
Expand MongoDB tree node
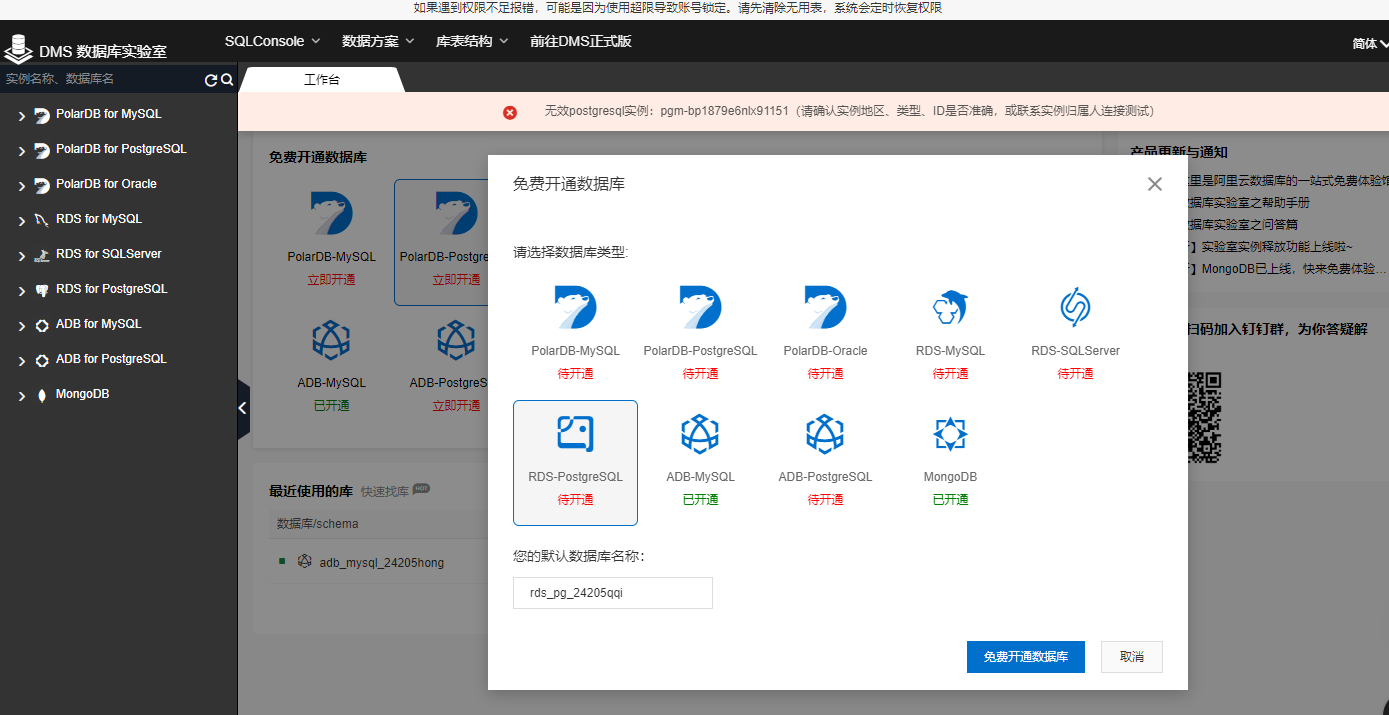pos(22,396)
